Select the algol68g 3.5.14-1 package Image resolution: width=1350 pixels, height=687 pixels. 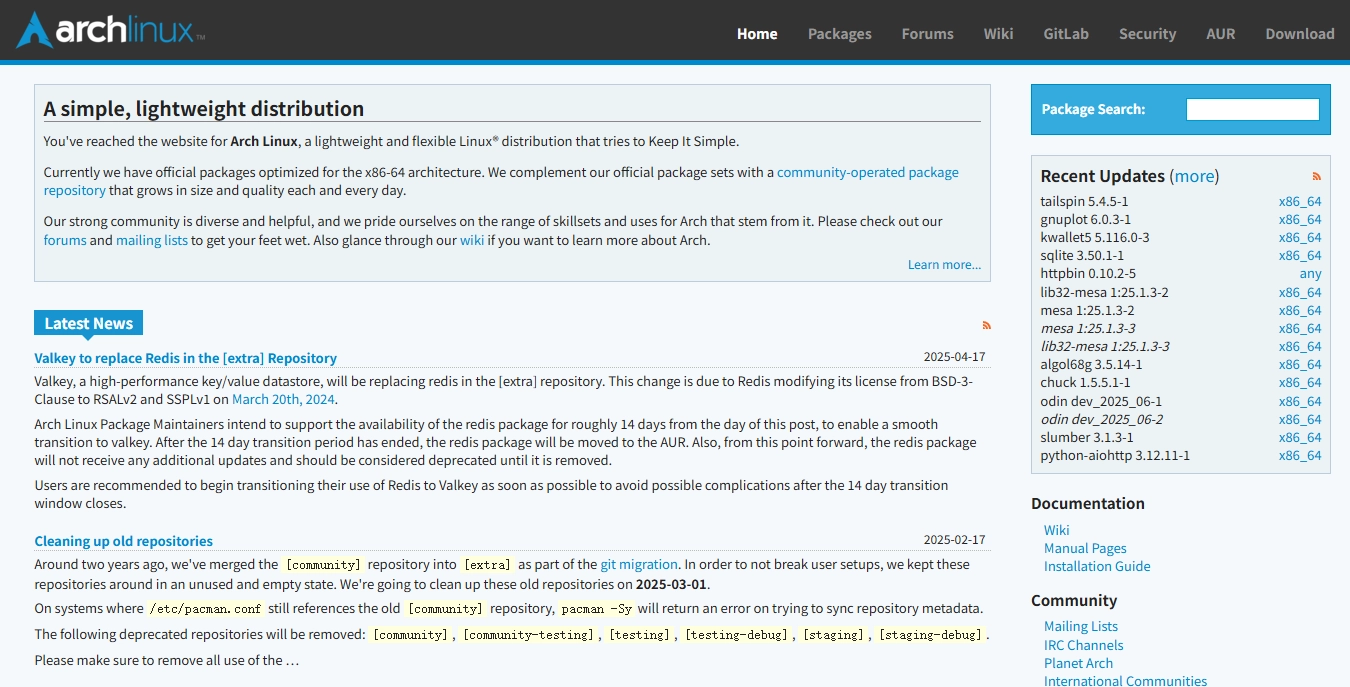coord(1092,364)
